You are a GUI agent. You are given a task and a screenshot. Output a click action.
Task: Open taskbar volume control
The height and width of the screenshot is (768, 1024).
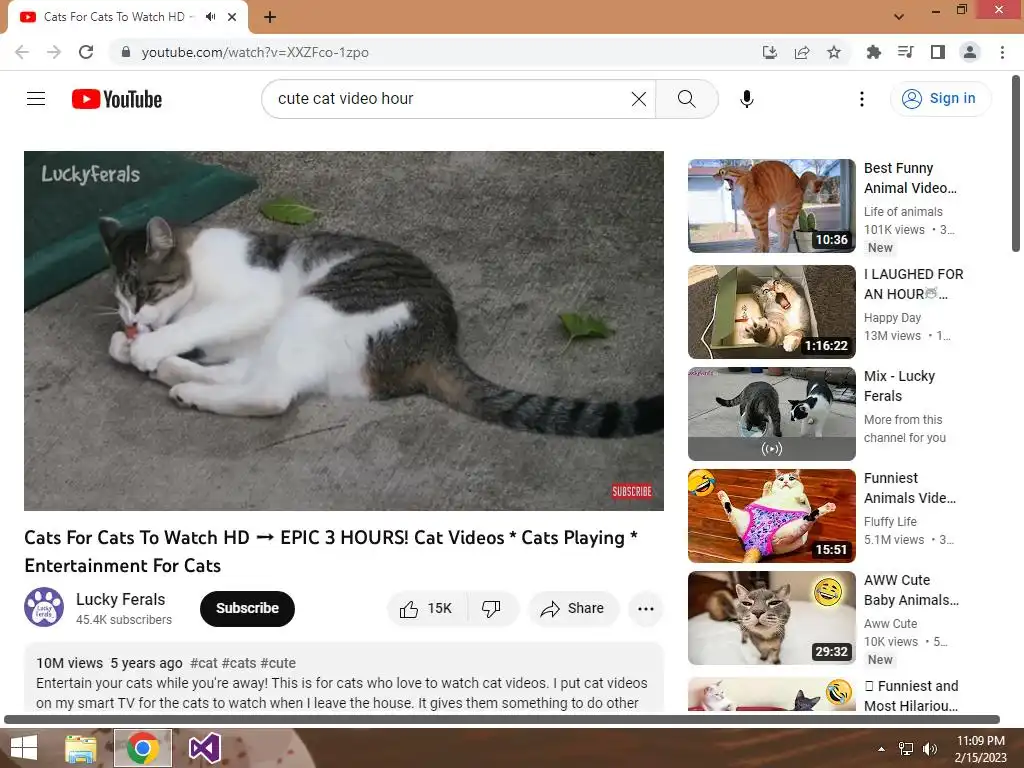(x=929, y=748)
